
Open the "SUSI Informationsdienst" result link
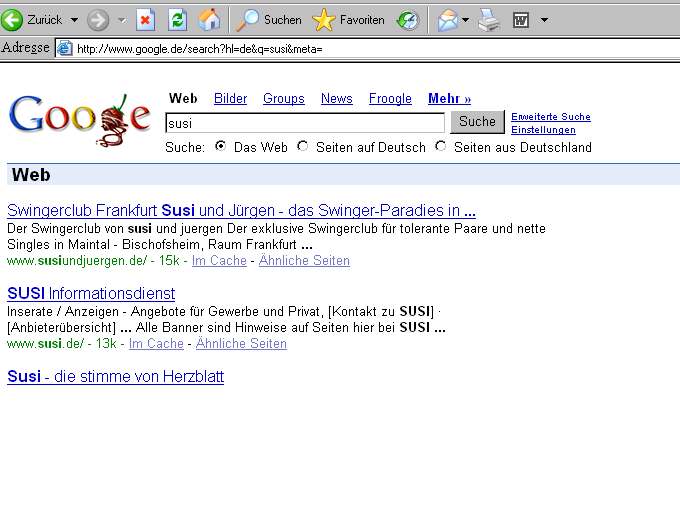coord(91,293)
